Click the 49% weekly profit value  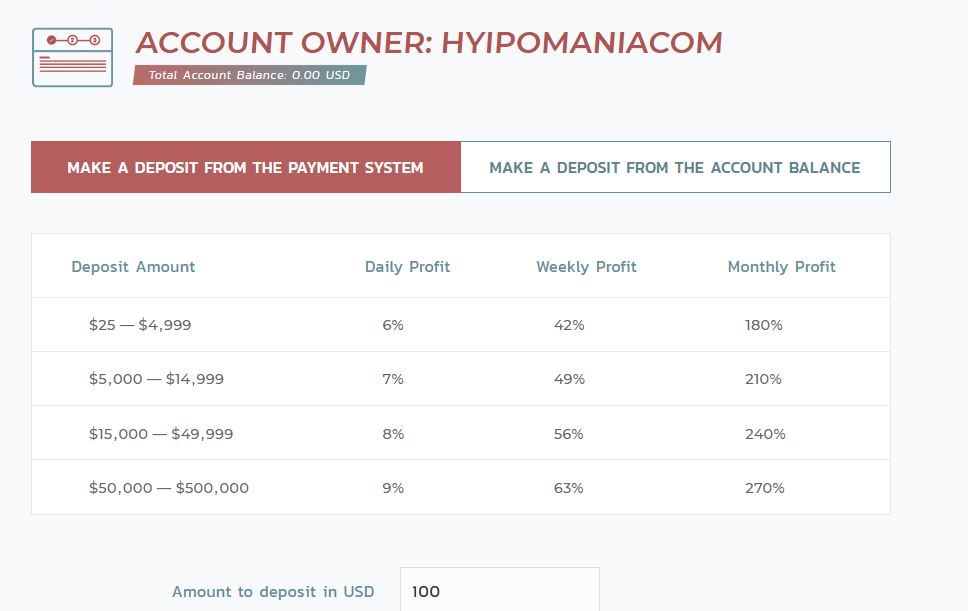[x=569, y=379]
